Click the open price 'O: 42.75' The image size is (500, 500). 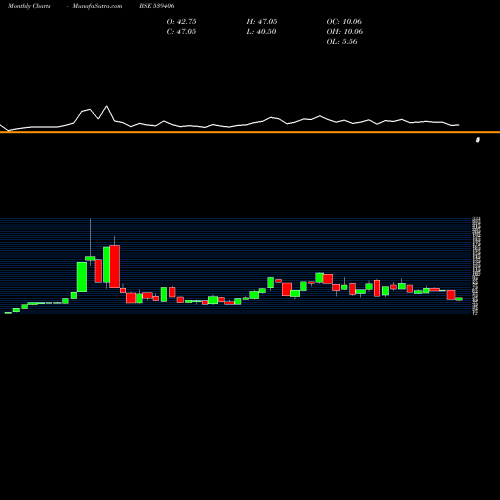pos(181,22)
